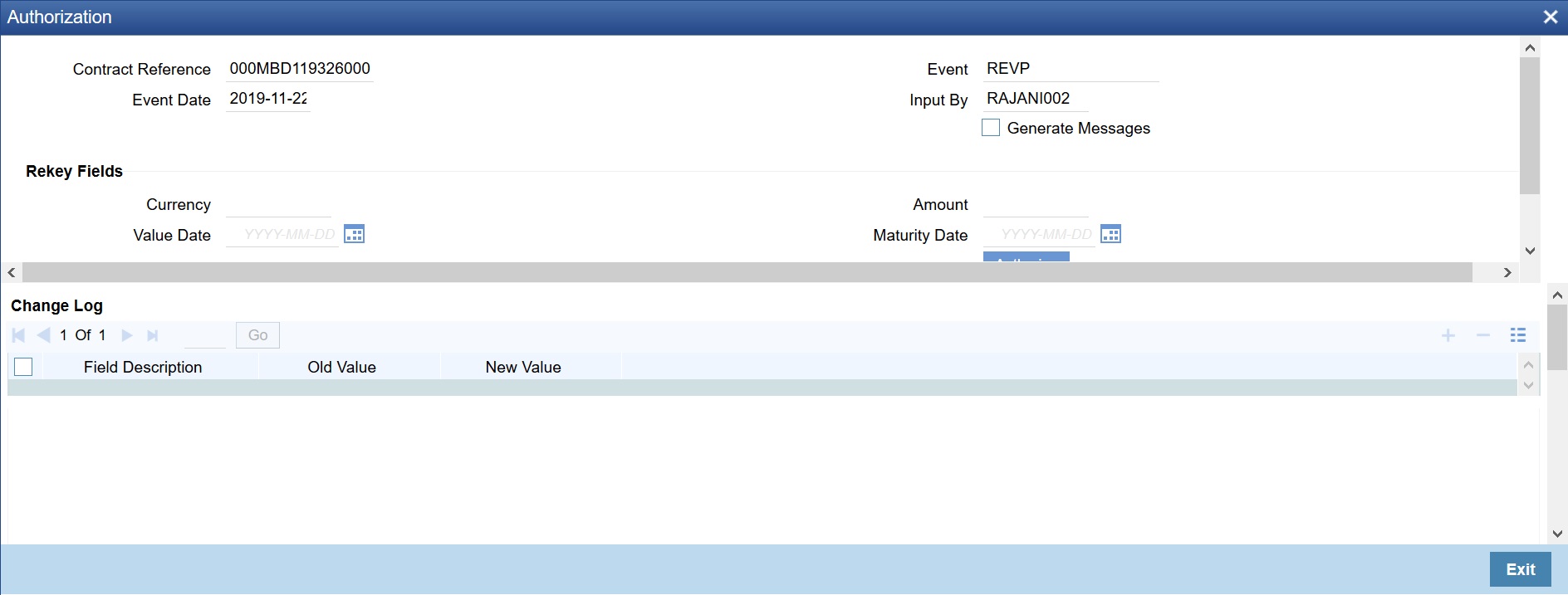Go to first page of Change Log
The width and height of the screenshot is (1568, 595).
coord(18,335)
